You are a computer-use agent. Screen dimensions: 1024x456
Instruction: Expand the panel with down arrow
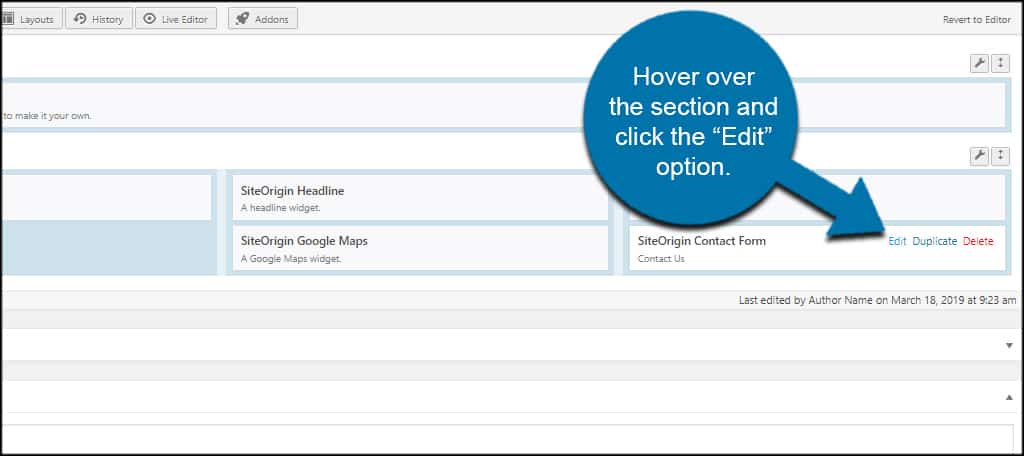[1009, 345]
